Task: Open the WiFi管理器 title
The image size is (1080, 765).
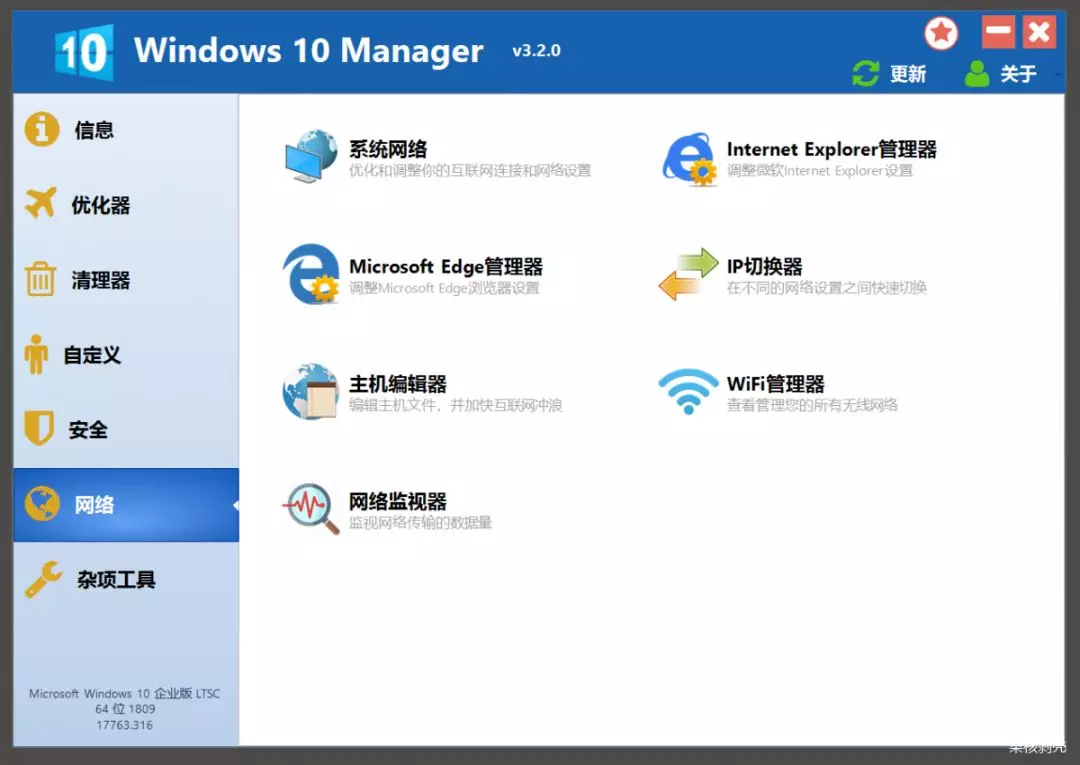Action: (x=776, y=384)
